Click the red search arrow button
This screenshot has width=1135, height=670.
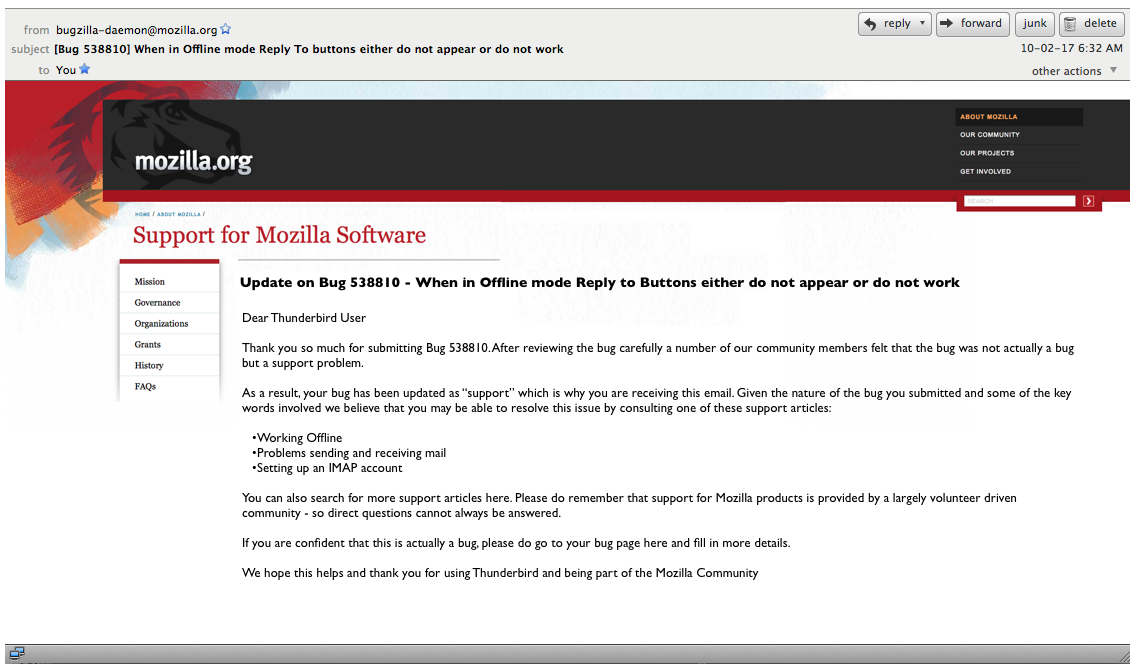pyautogui.click(x=1088, y=201)
